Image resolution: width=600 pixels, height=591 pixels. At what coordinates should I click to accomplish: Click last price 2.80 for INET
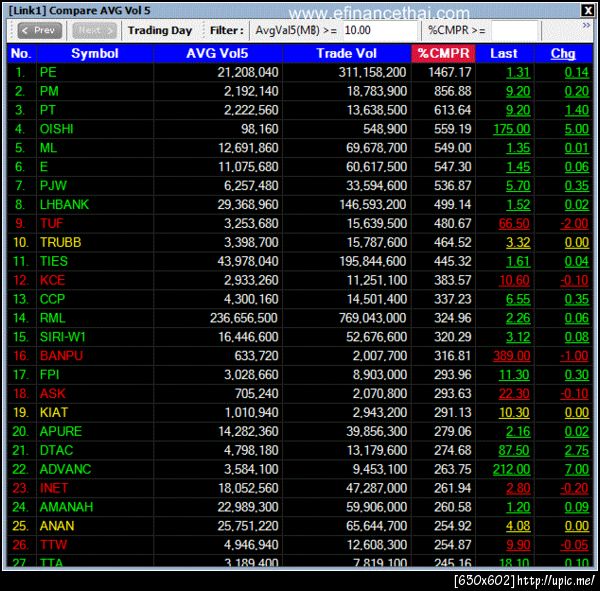pos(518,488)
